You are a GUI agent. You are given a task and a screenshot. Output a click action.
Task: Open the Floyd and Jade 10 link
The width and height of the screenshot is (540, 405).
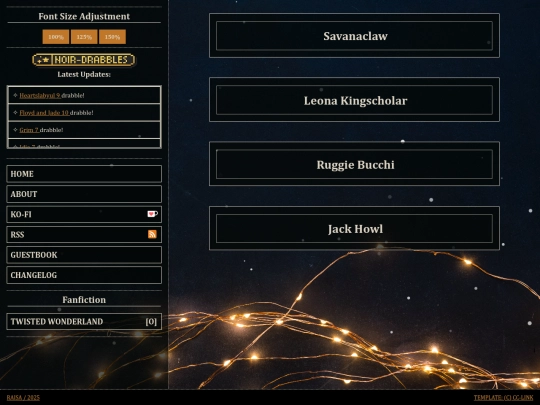coord(44,113)
